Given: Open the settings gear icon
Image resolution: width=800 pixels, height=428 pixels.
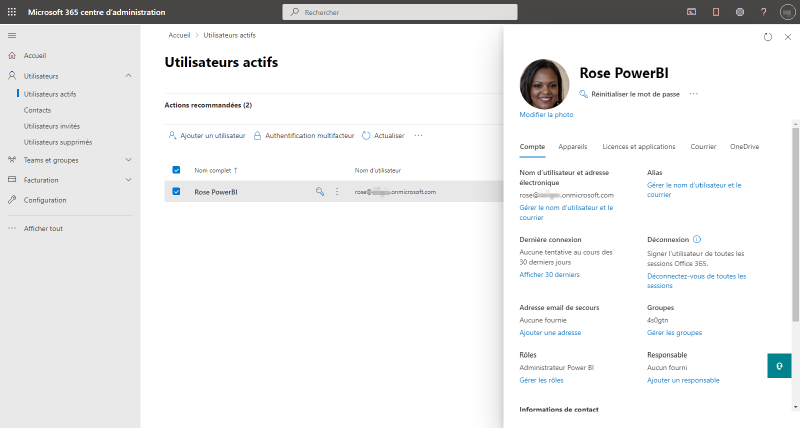Looking at the screenshot, I should pyautogui.click(x=740, y=12).
